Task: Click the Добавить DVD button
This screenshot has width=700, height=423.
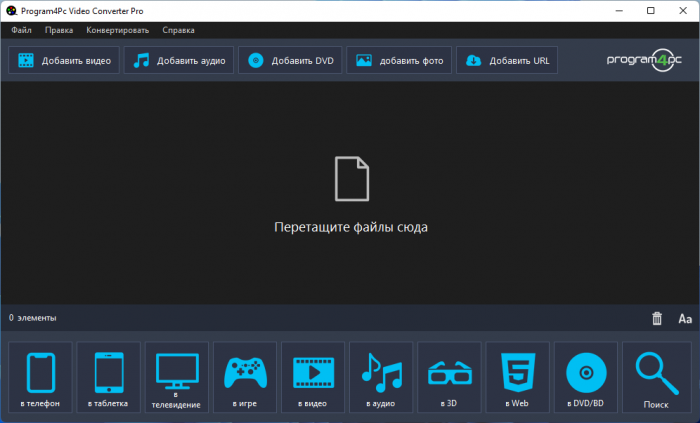Action: (x=290, y=60)
